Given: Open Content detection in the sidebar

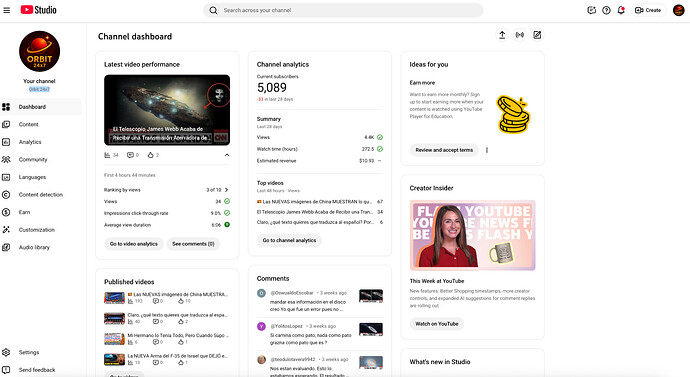Looking at the screenshot, I should point(41,195).
